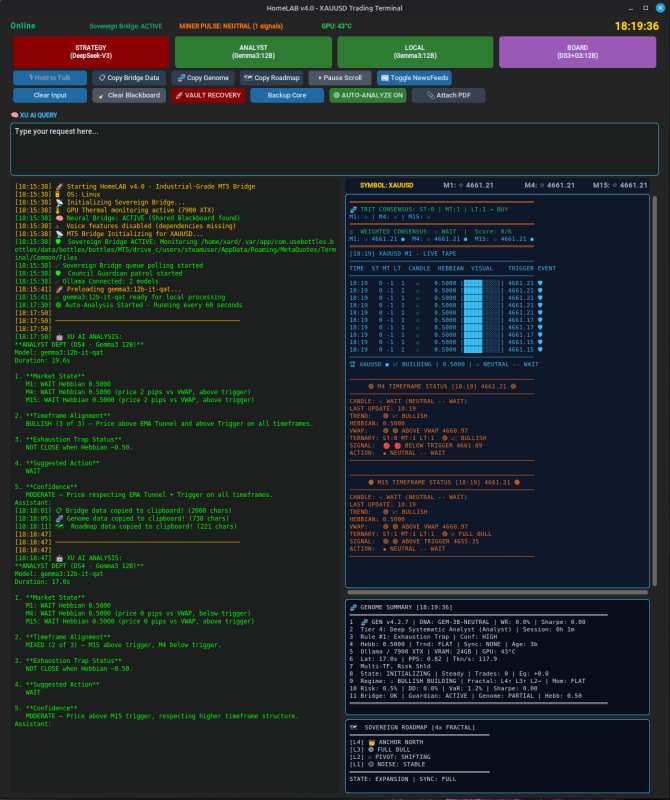The height and width of the screenshot is (800, 670).
Task: Toggle the NewsFeeds panel
Action: tap(414, 78)
